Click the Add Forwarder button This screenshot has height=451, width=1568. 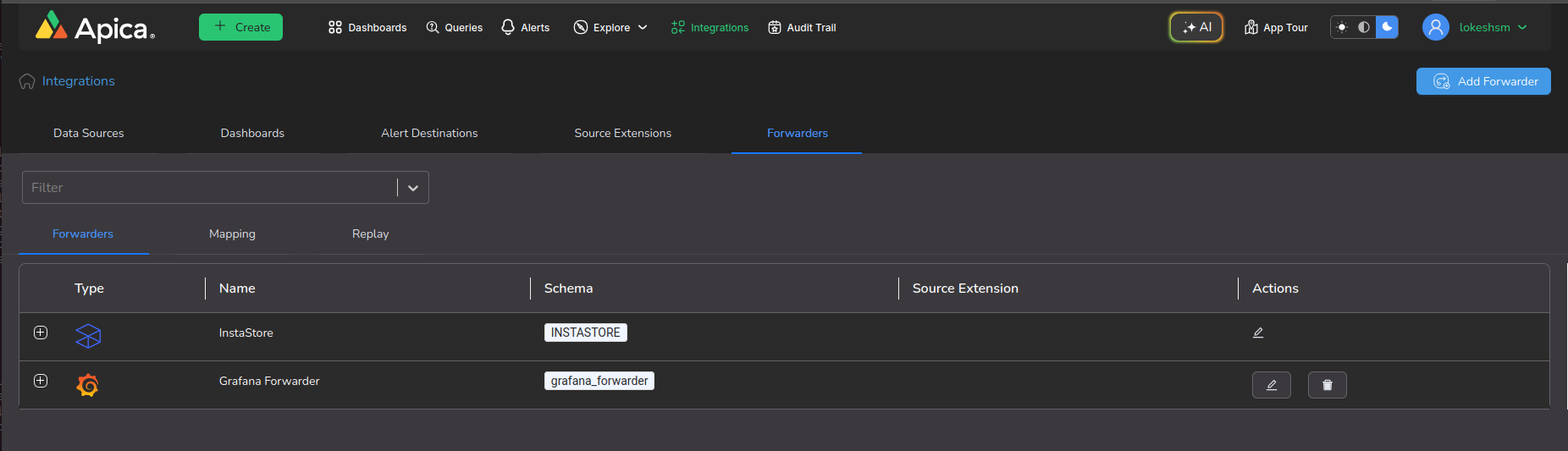pos(1483,81)
